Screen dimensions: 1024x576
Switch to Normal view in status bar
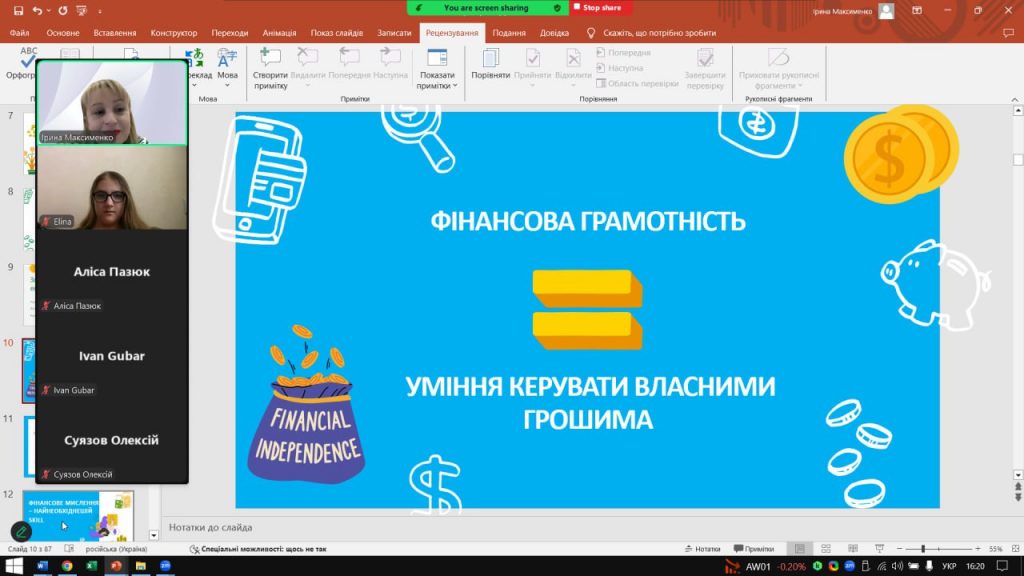[x=798, y=548]
